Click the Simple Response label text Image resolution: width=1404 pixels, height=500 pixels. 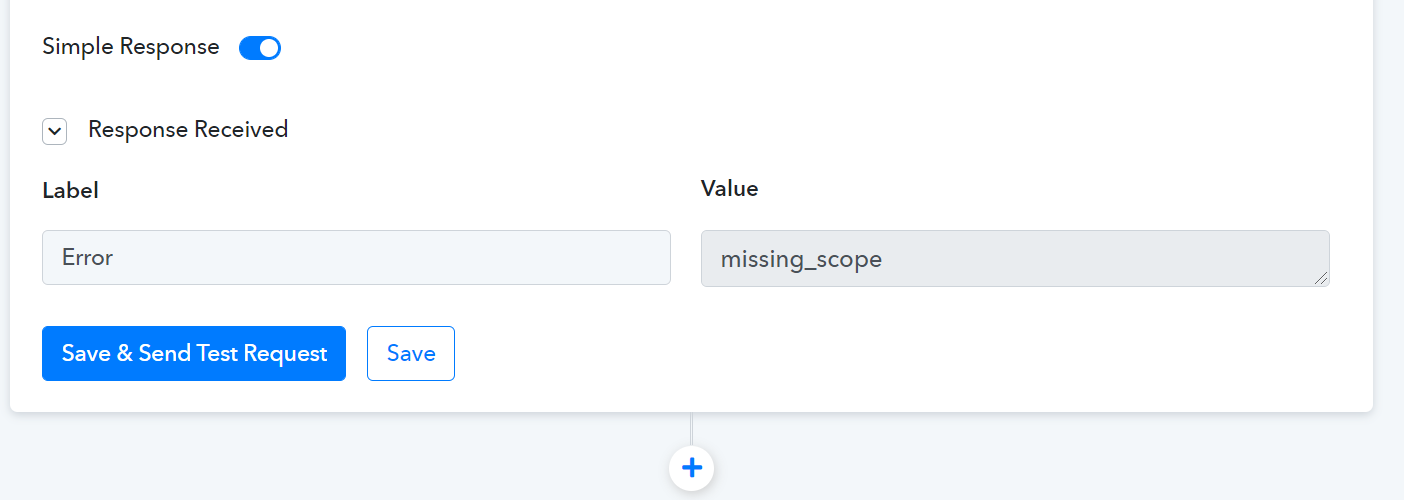(131, 47)
